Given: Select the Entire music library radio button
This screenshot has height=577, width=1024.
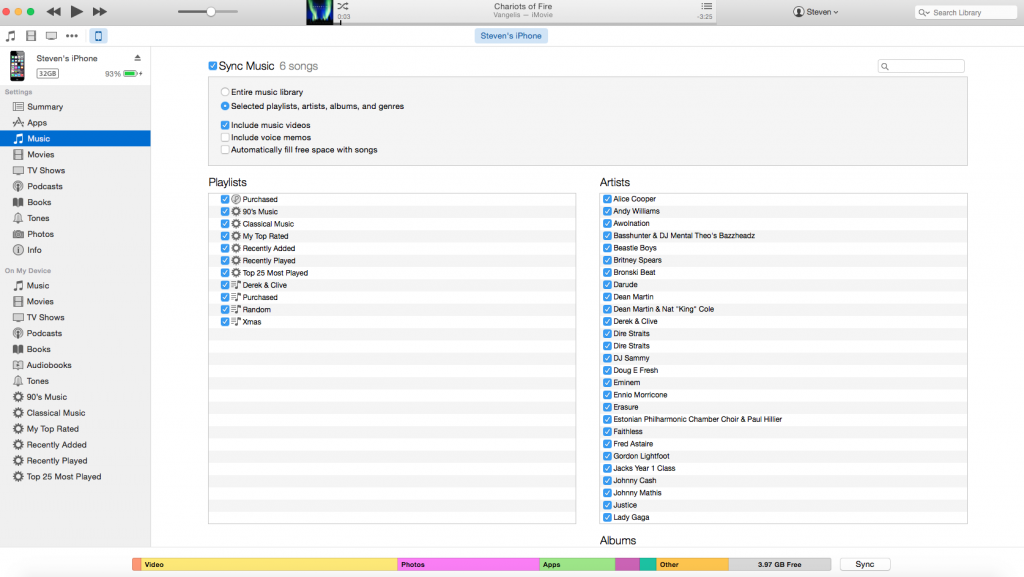Looking at the screenshot, I should point(224,92).
